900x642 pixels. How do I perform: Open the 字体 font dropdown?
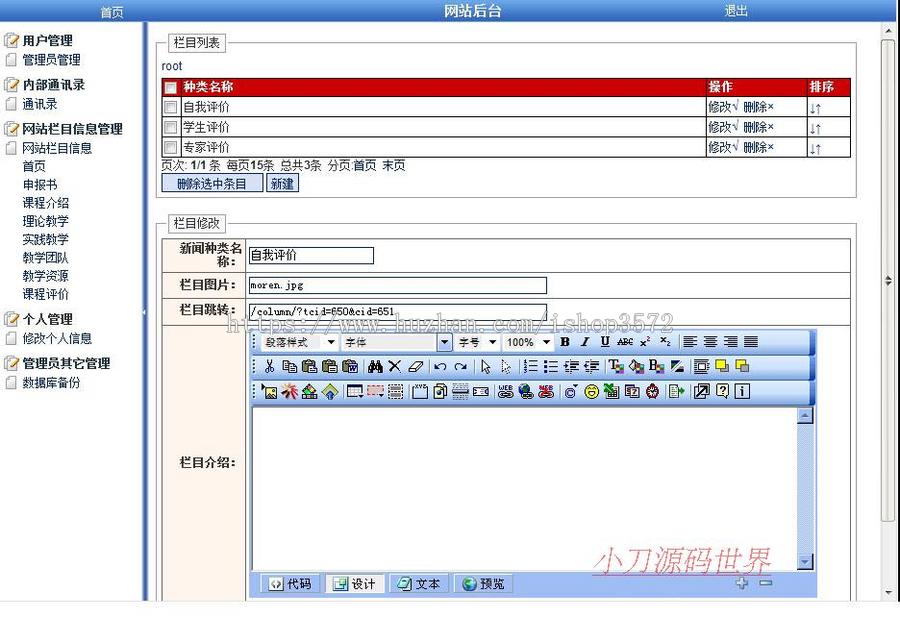coord(396,343)
